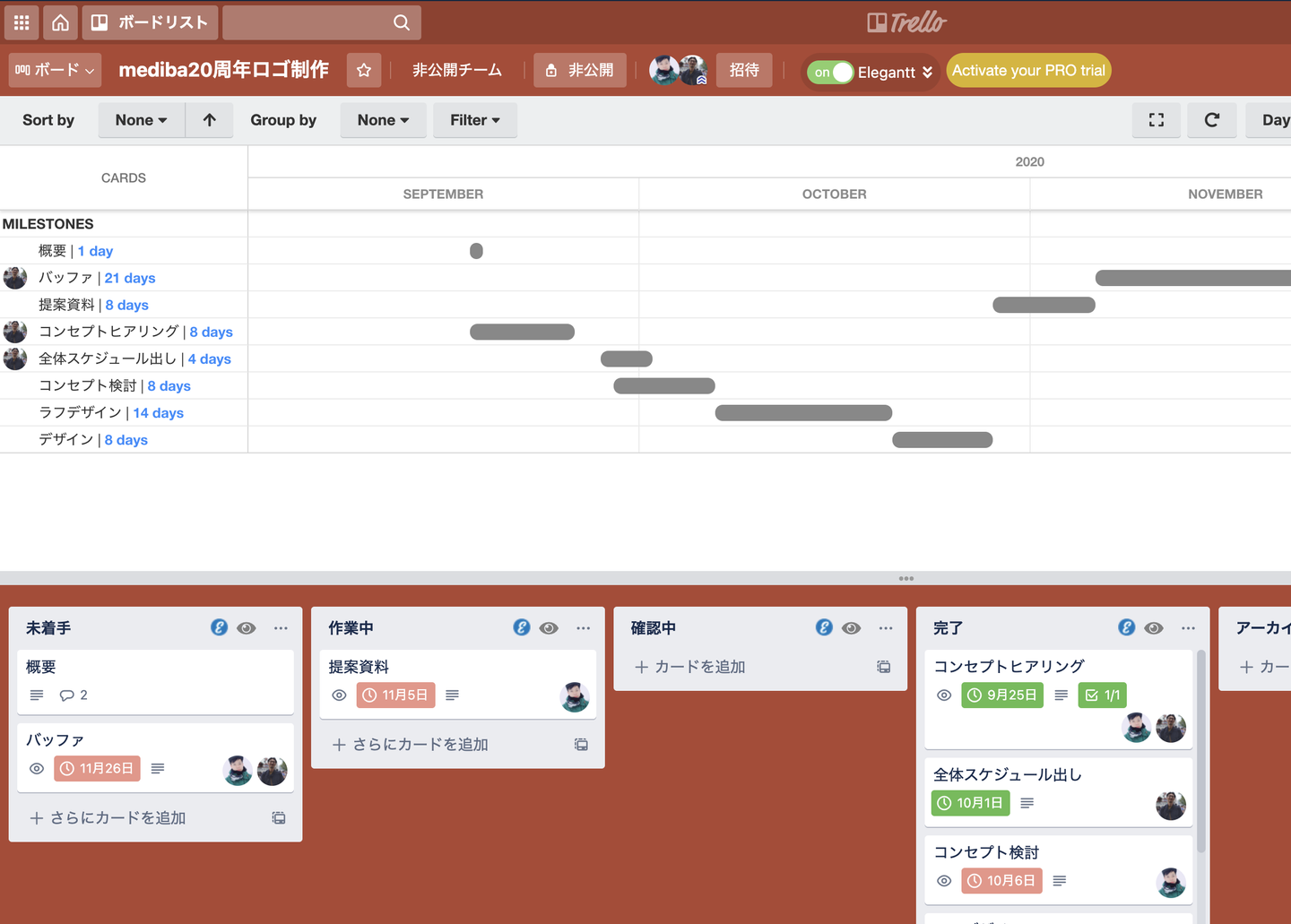Go to Trello home via house icon
Image resolution: width=1291 pixels, height=924 pixels.
click(x=60, y=22)
